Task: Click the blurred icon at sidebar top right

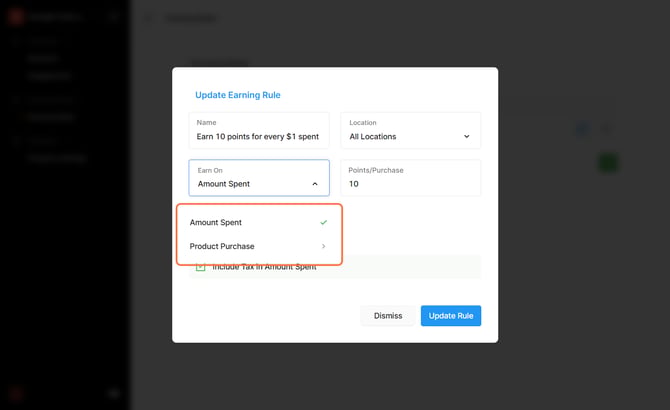Action: coord(113,17)
